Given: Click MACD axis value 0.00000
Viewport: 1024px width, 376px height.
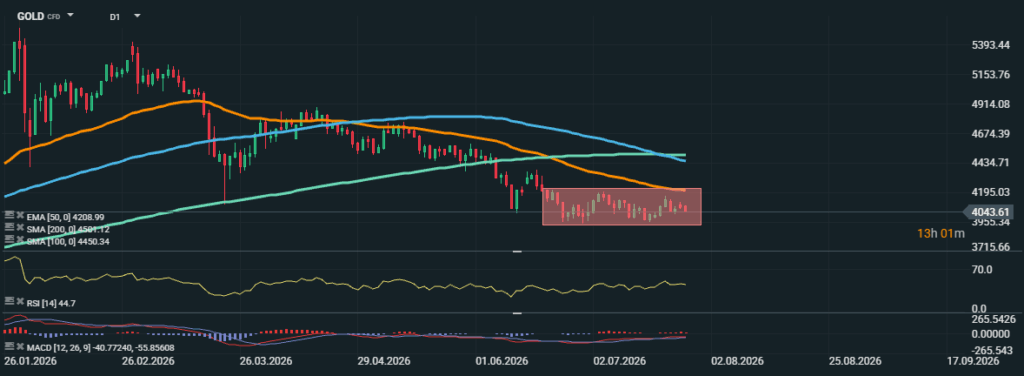Looking at the screenshot, I should coord(992,333).
